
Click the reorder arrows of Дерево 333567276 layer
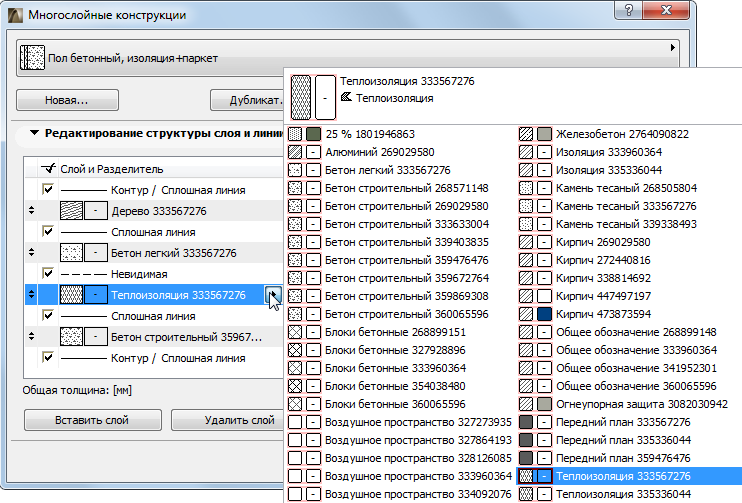pyautogui.click(x=31, y=211)
